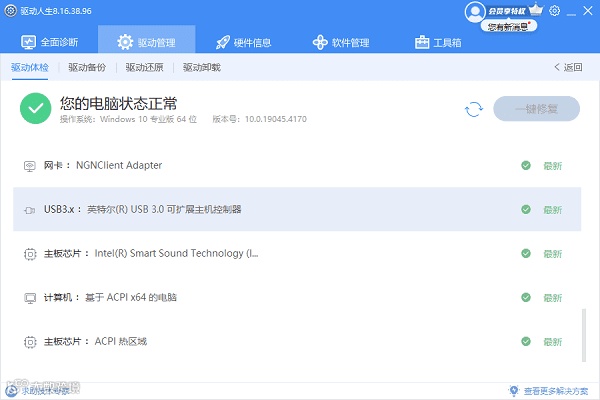Click green check of Intel Smart Sound row
600x400 pixels.
click(x=526, y=253)
